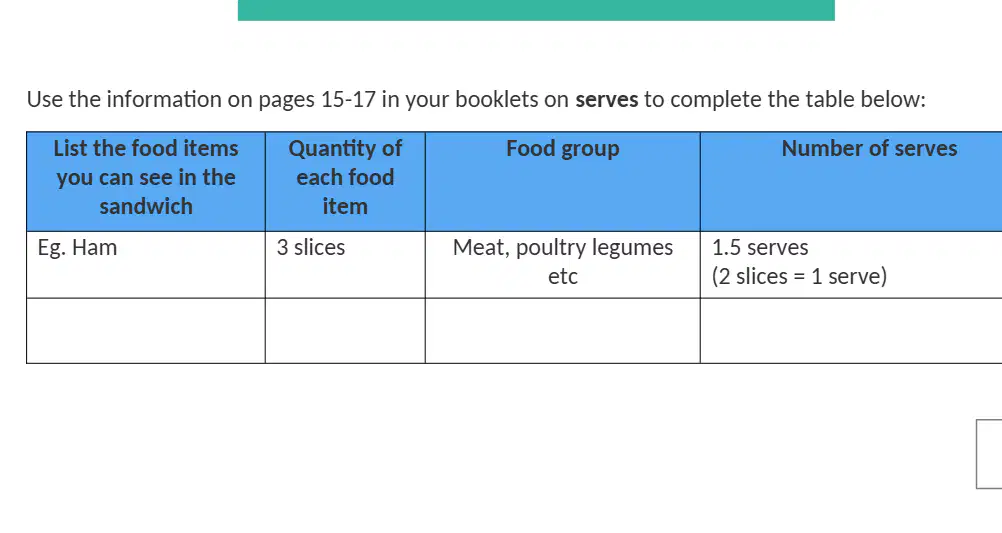Screen dimensions: 1002x533
Task: Click the 'Eg. Ham' cell
Action: (x=146, y=265)
